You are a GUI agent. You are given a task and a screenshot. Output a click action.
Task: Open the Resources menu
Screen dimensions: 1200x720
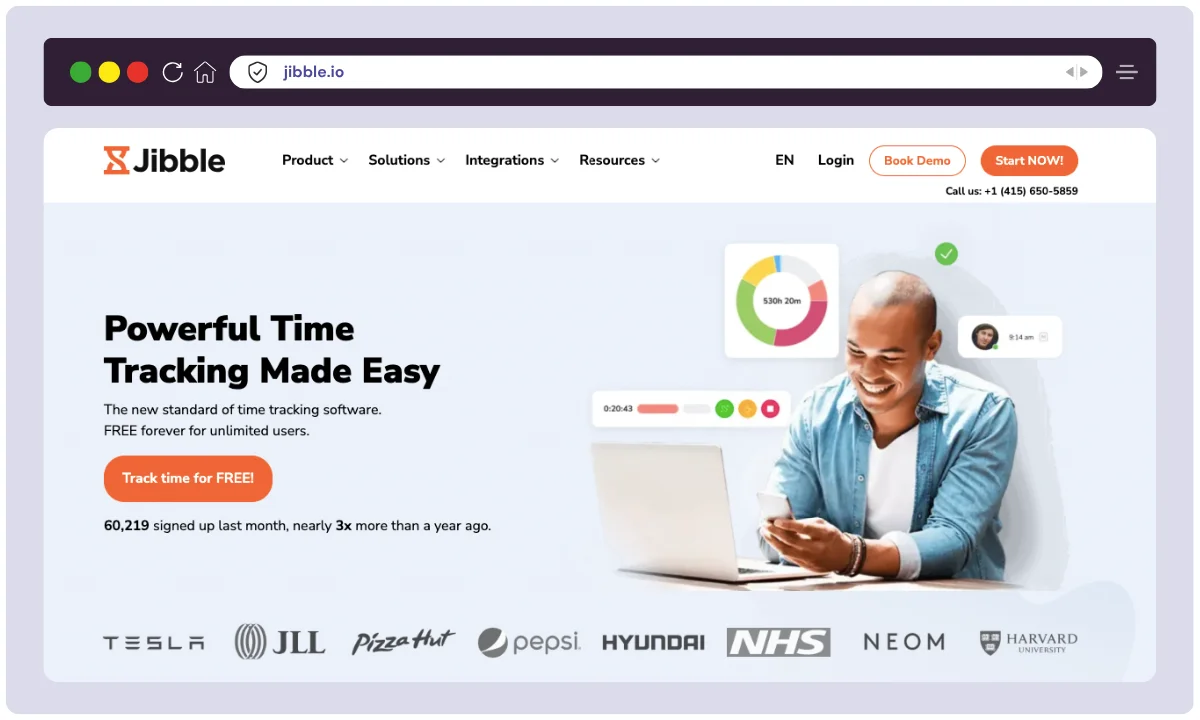pyautogui.click(x=620, y=160)
